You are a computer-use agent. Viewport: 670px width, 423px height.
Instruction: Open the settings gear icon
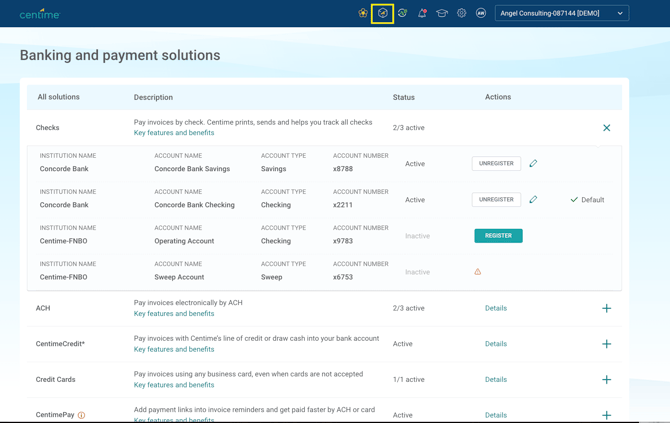pos(461,13)
